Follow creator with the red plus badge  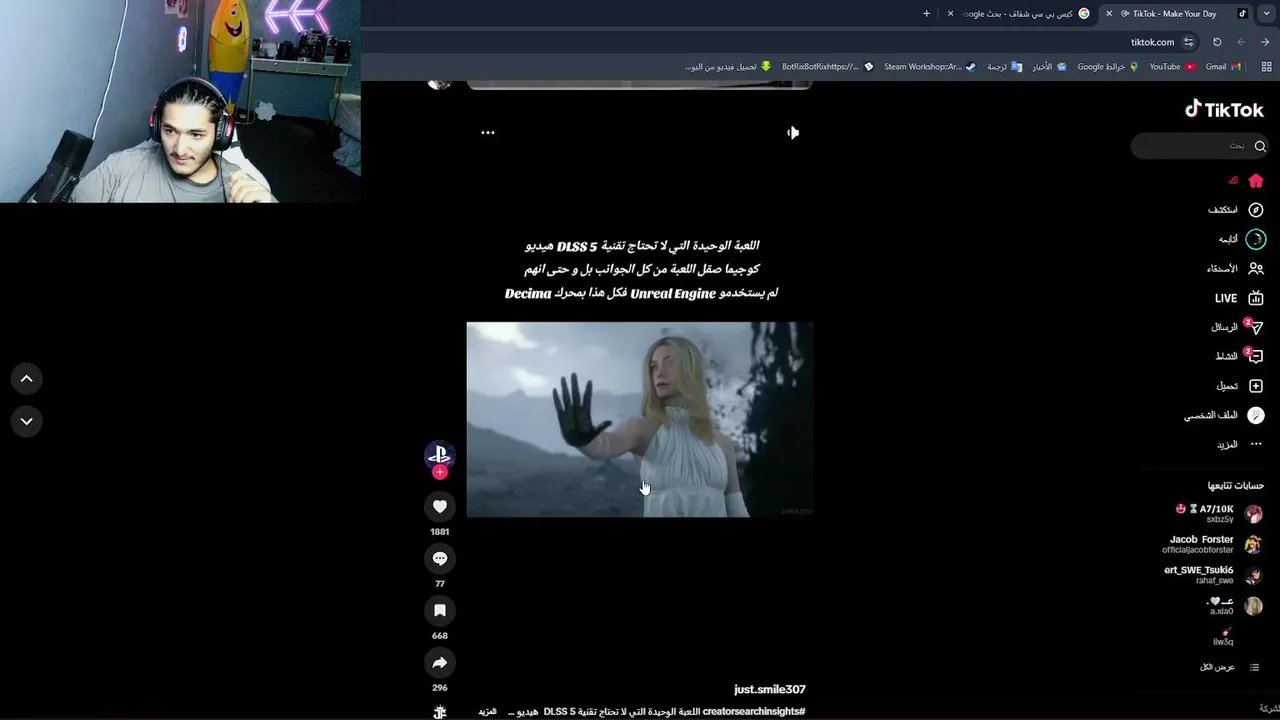click(x=440, y=472)
